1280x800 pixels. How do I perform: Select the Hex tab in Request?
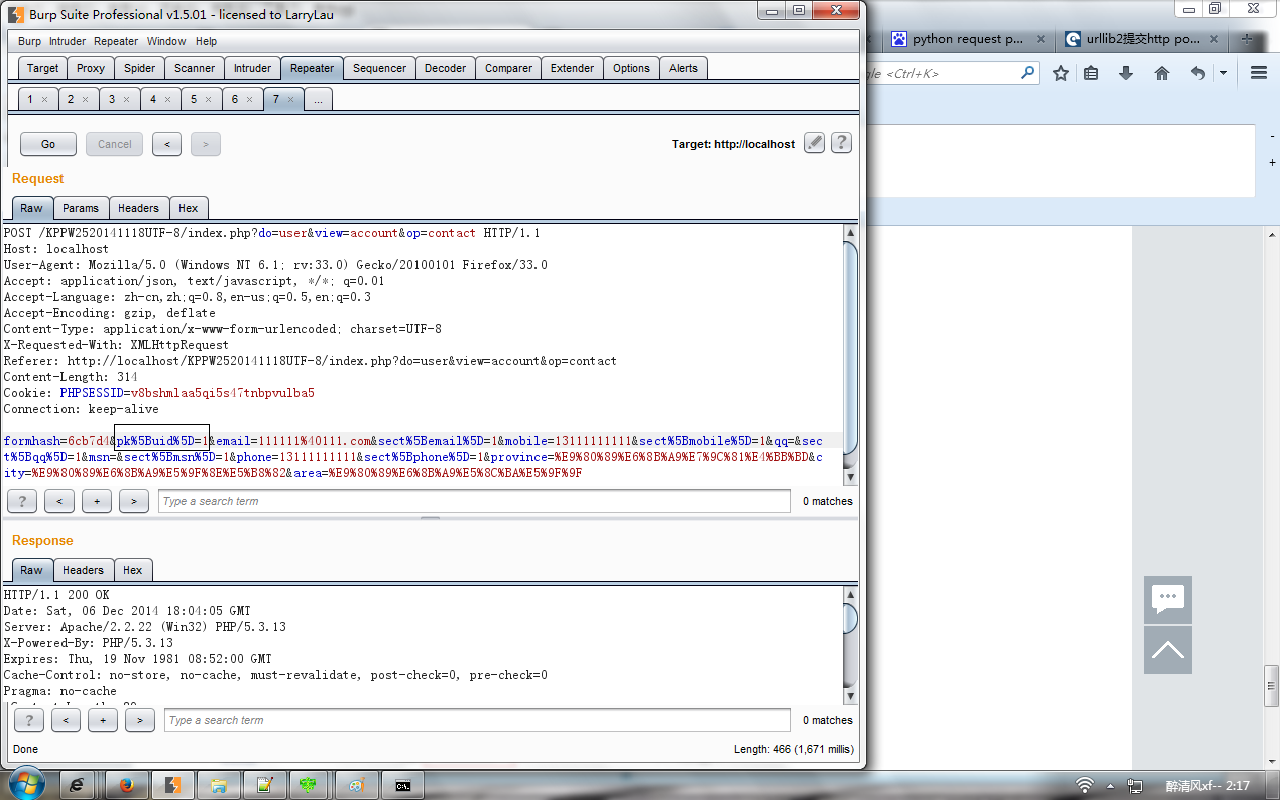coord(188,208)
